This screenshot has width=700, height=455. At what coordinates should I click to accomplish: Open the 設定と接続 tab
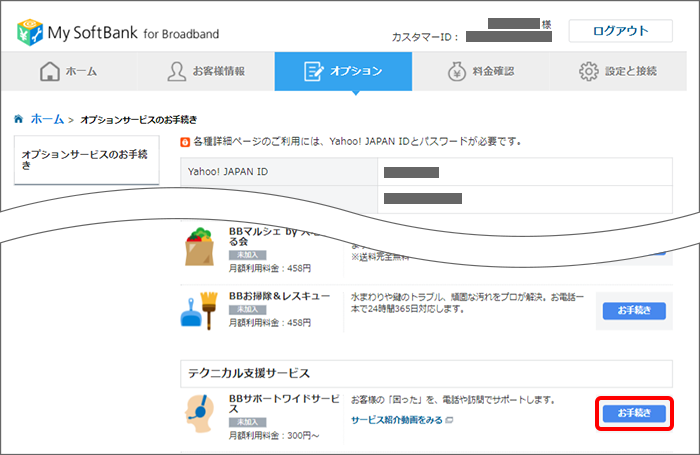coord(618,71)
